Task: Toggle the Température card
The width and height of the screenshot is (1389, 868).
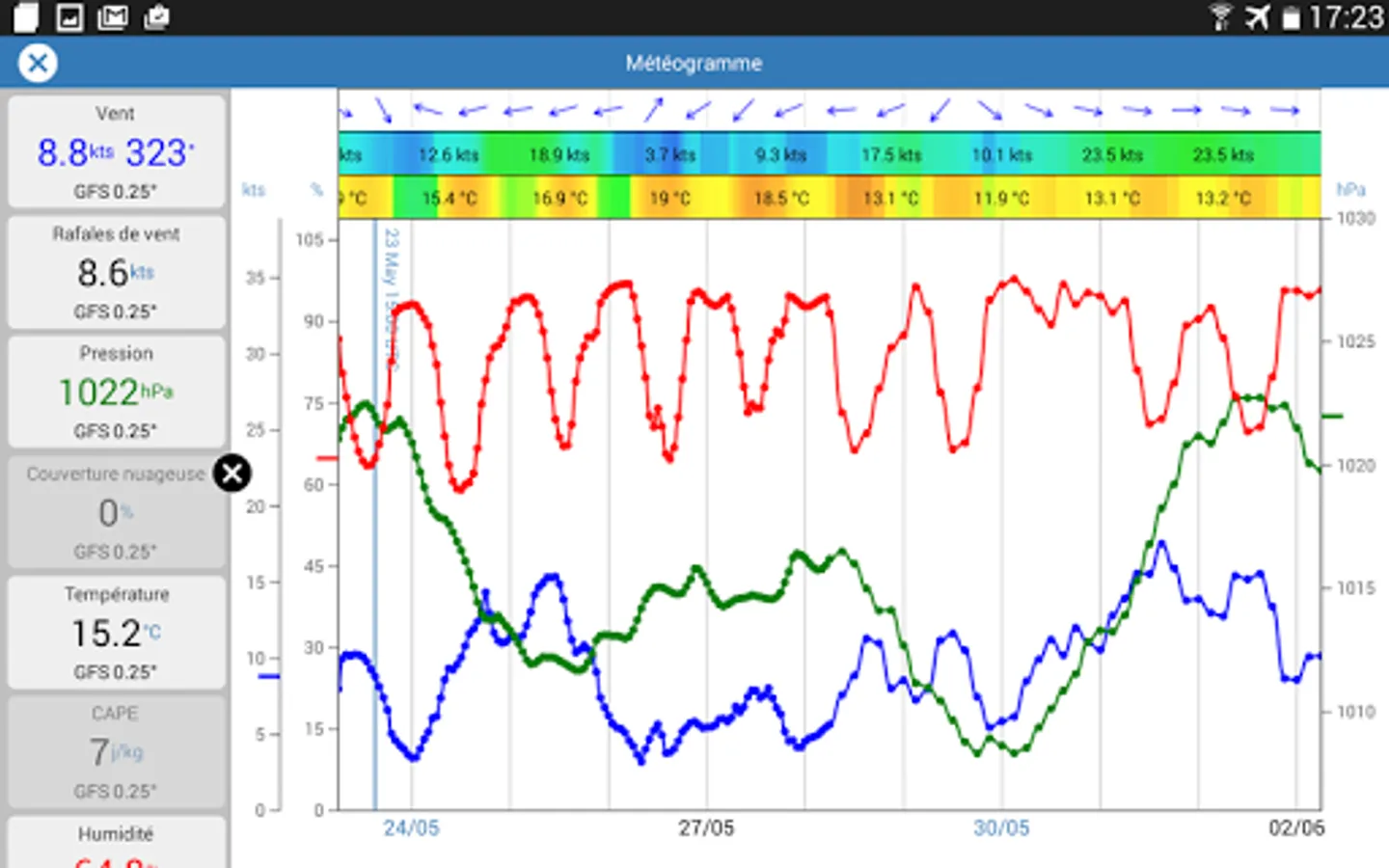Action: (117, 632)
